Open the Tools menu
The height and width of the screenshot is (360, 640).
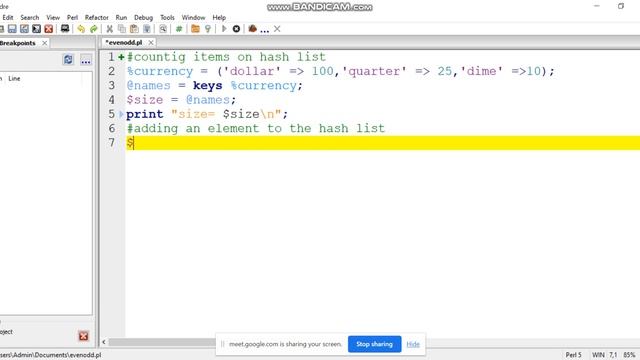tap(167, 18)
